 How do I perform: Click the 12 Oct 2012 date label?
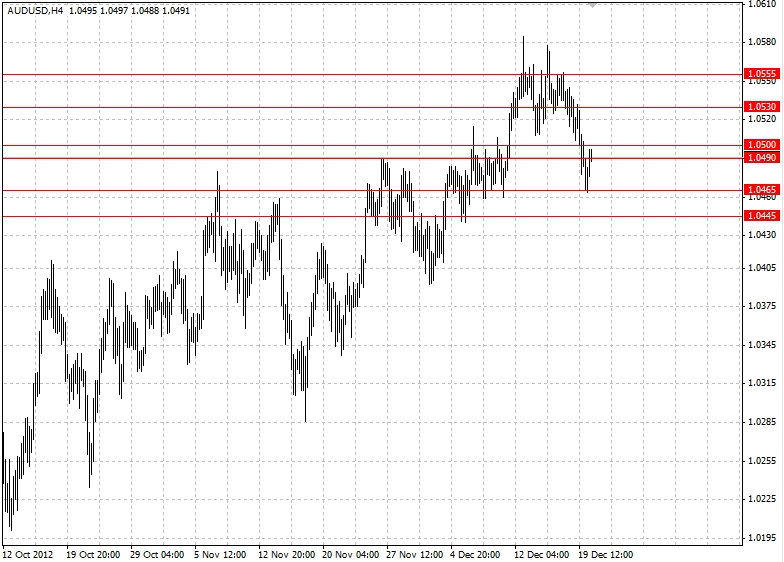[x=28, y=554]
